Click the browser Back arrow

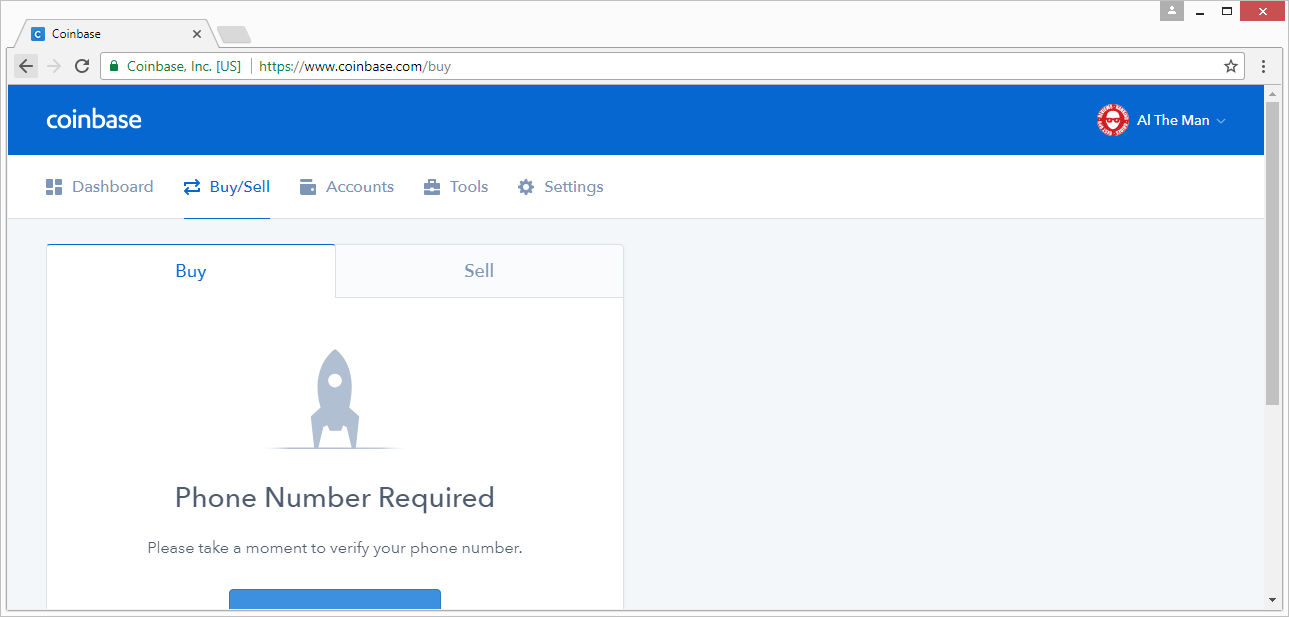coord(26,66)
